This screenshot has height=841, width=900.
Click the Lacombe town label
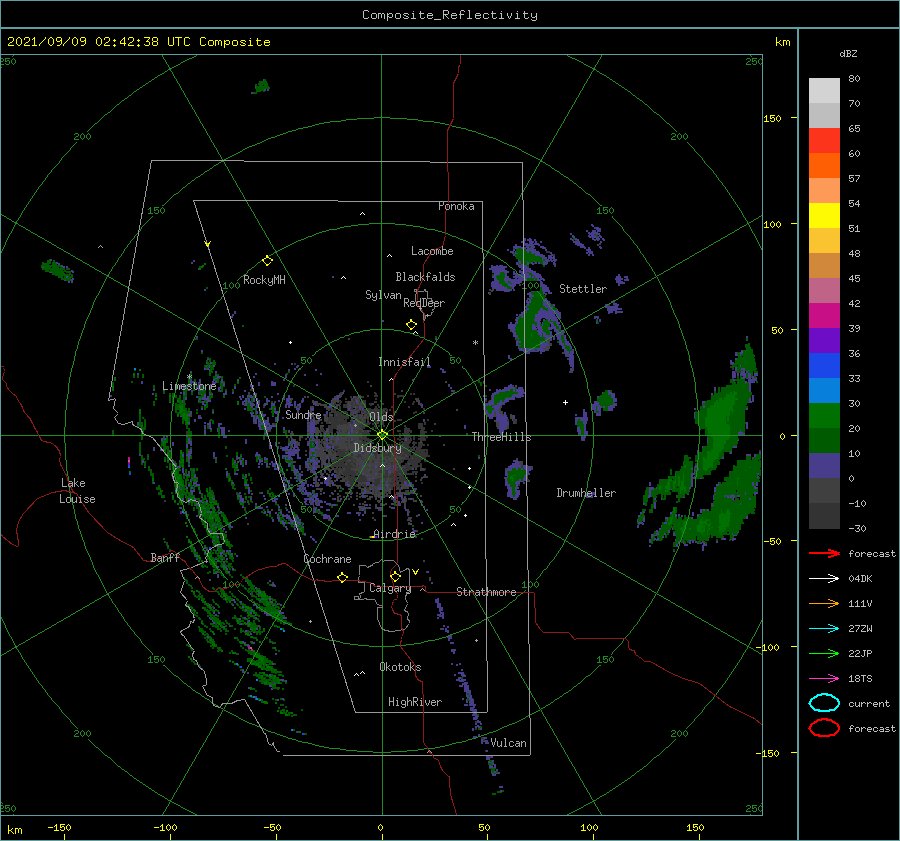coord(432,251)
